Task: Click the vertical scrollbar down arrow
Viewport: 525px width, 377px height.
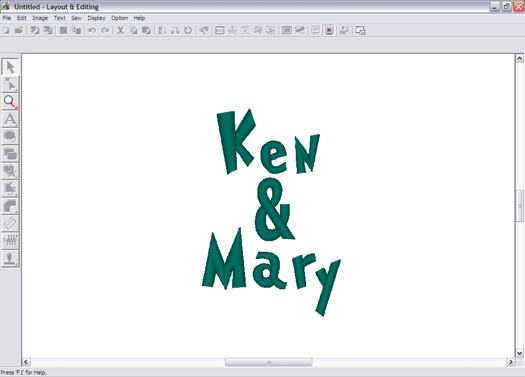Action: (519, 353)
